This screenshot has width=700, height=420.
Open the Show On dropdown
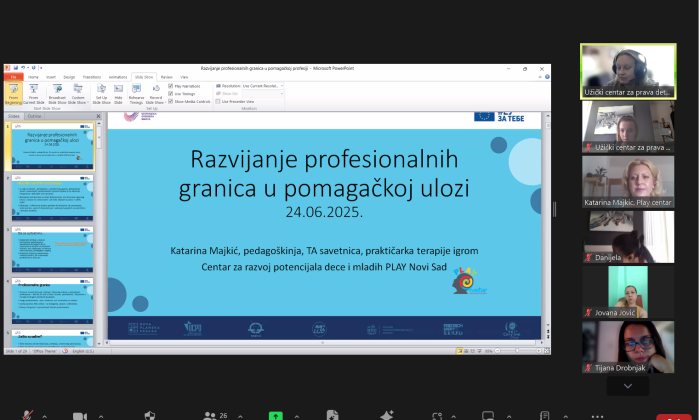point(262,94)
